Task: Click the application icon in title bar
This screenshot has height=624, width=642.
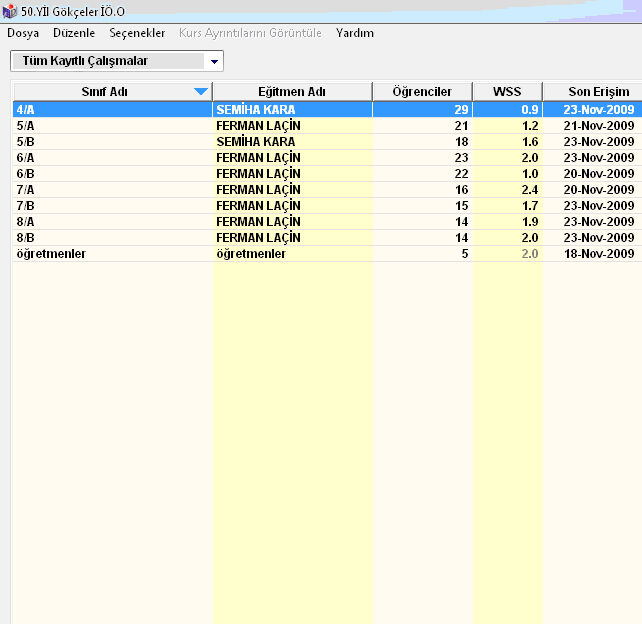Action: point(9,11)
